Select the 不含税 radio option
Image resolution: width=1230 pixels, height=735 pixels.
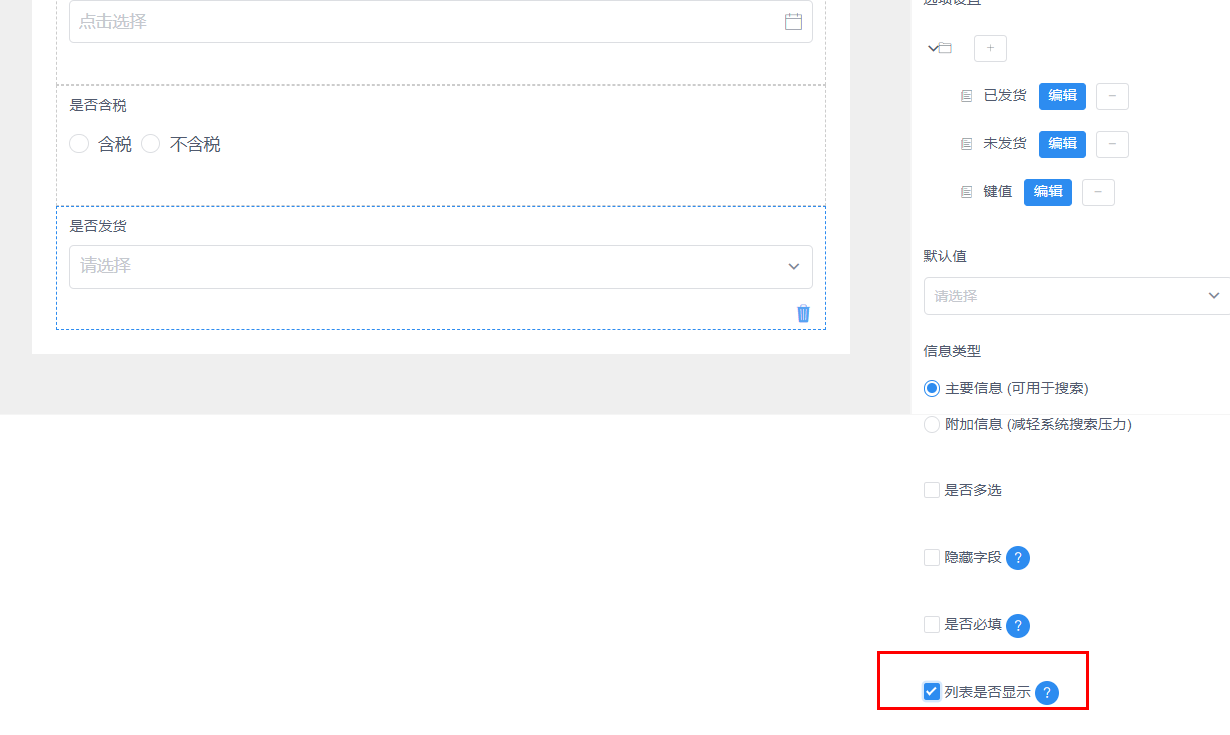151,144
